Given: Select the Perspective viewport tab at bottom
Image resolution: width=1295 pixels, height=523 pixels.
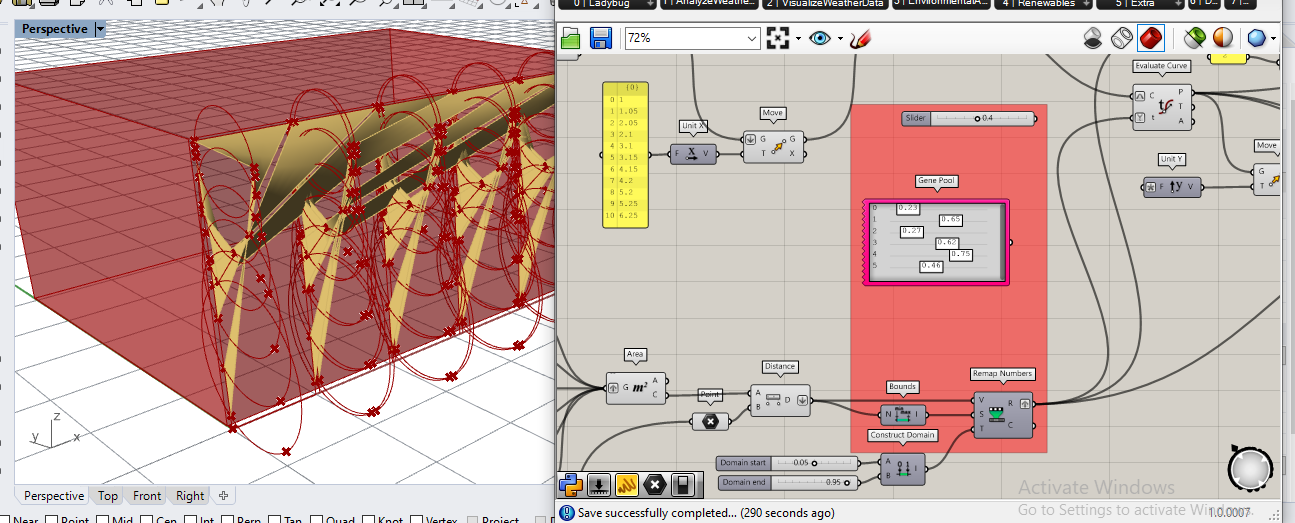Looking at the screenshot, I should [x=54, y=496].
